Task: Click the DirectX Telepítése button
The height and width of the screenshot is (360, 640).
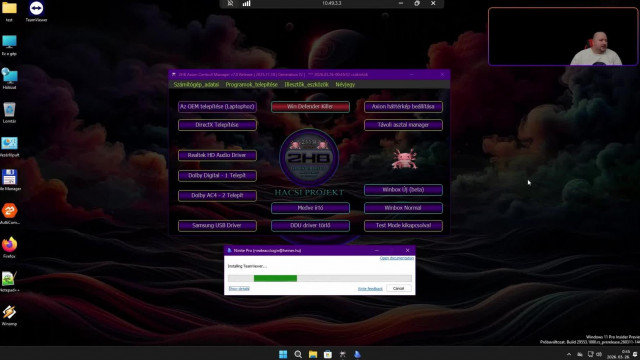Action: [217, 125]
